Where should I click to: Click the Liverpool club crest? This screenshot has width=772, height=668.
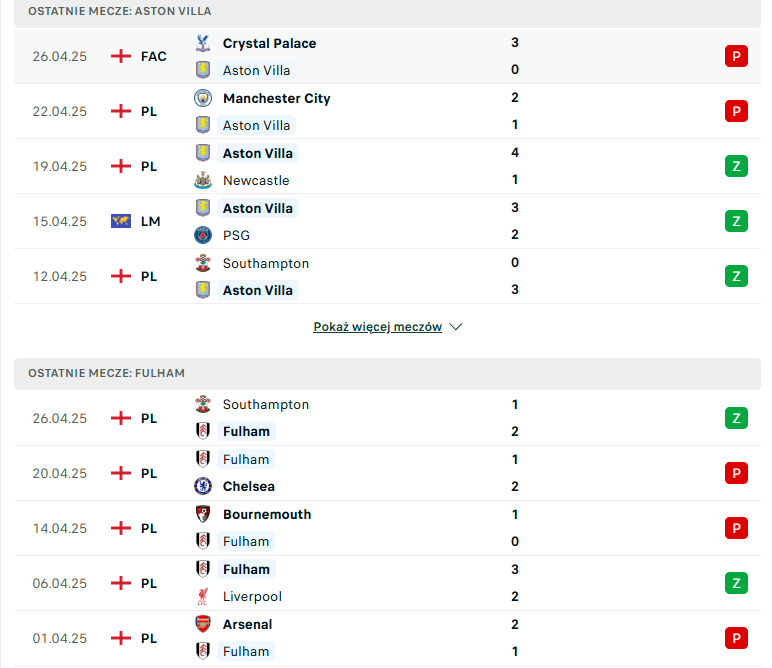[x=203, y=596]
